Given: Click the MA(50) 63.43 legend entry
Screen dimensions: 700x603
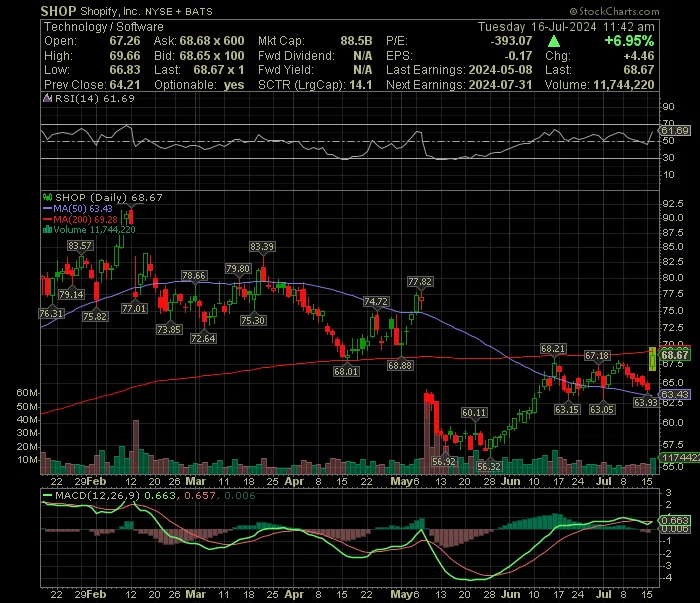Looking at the screenshot, I should 78,208.
